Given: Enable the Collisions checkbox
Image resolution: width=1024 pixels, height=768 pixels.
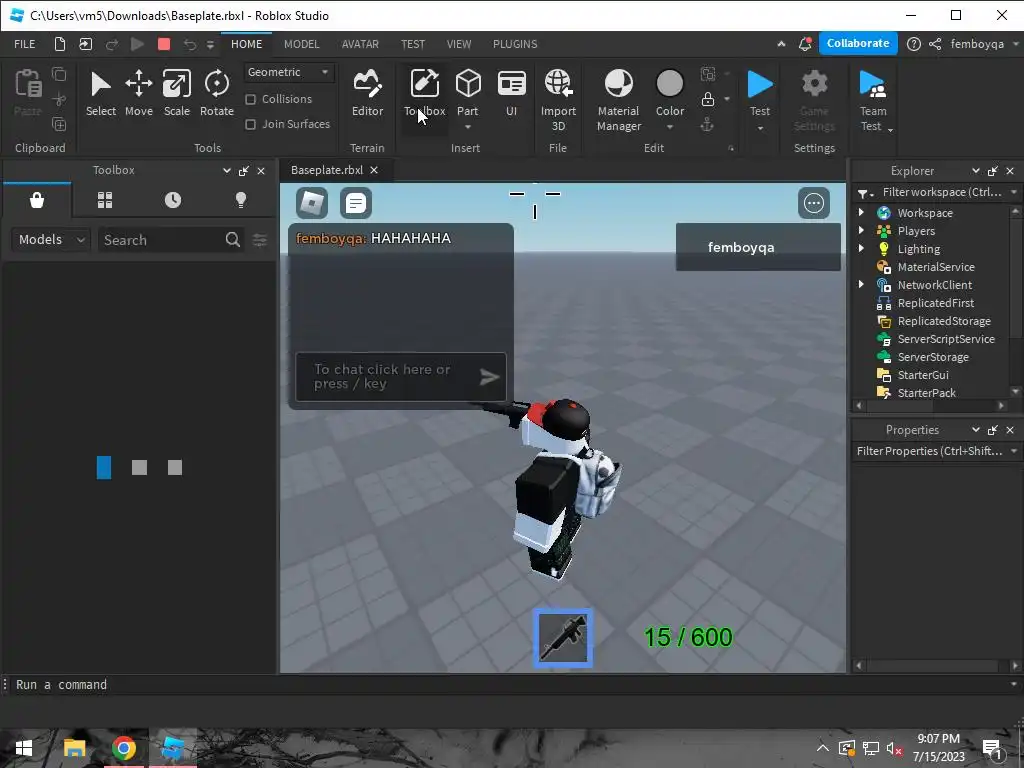Looking at the screenshot, I should point(250,99).
